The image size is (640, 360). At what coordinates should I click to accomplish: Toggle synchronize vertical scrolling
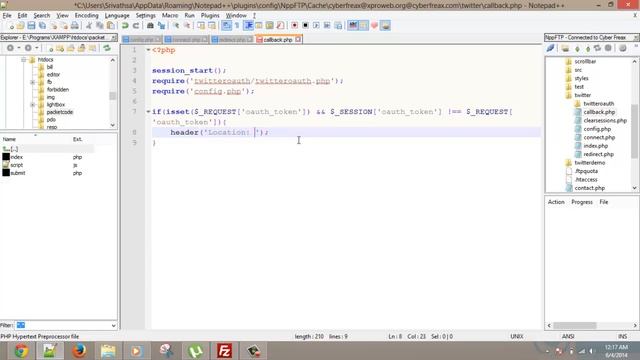click(201, 26)
